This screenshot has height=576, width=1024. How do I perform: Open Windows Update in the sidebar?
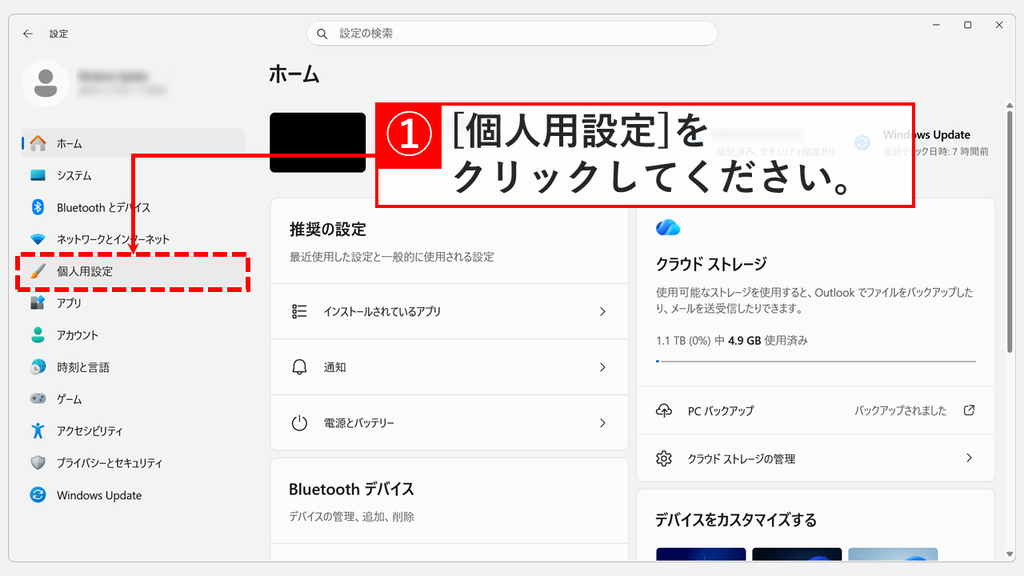click(133, 495)
